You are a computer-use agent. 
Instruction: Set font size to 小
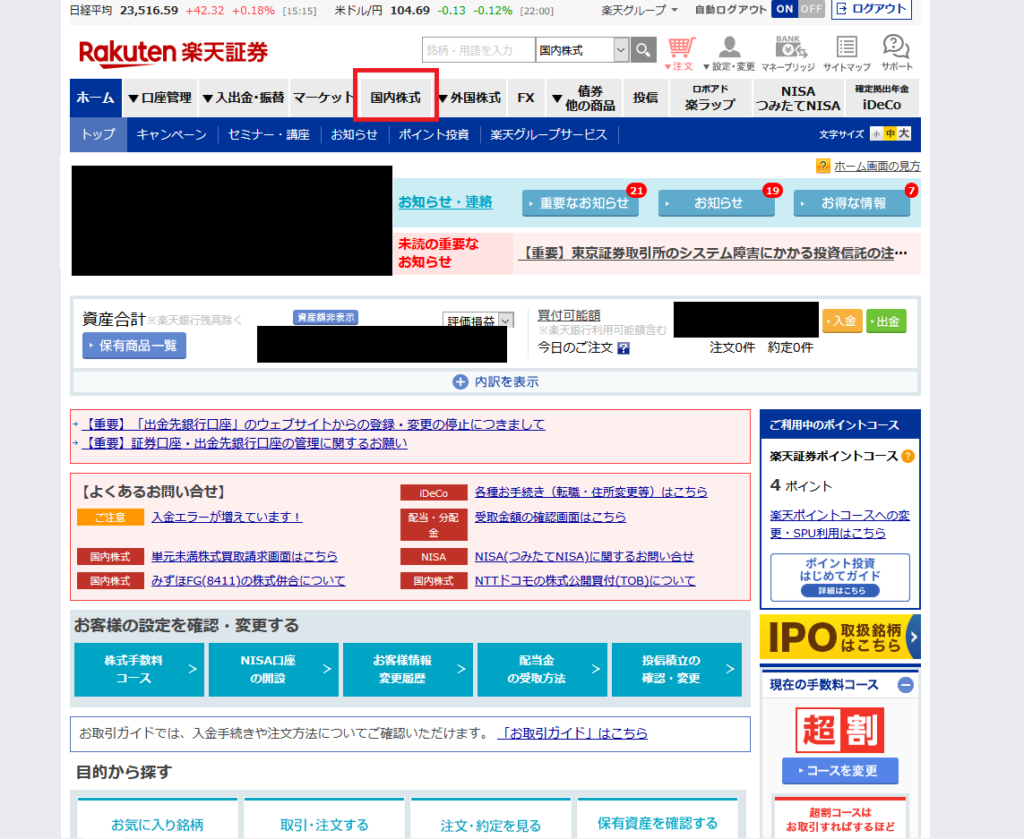(x=876, y=134)
